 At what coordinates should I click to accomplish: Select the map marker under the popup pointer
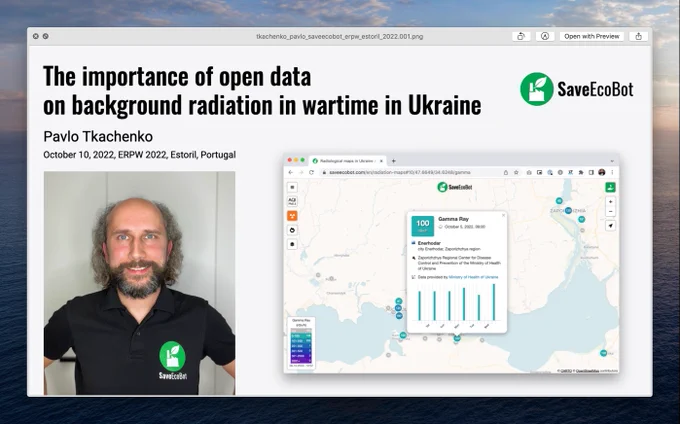click(x=457, y=339)
